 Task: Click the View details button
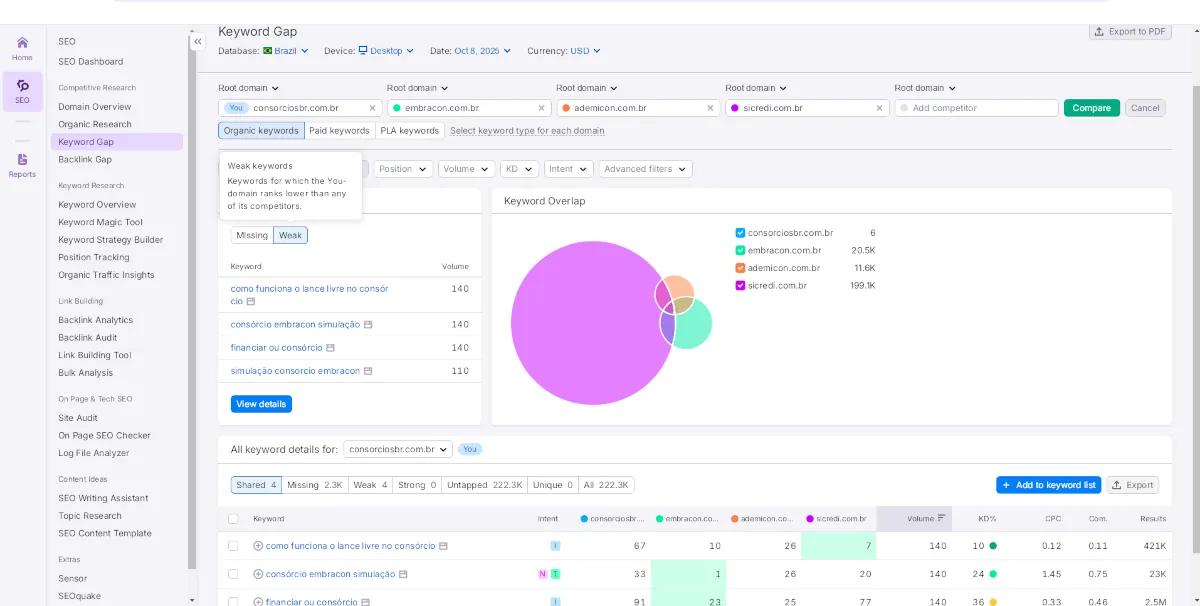[261, 404]
